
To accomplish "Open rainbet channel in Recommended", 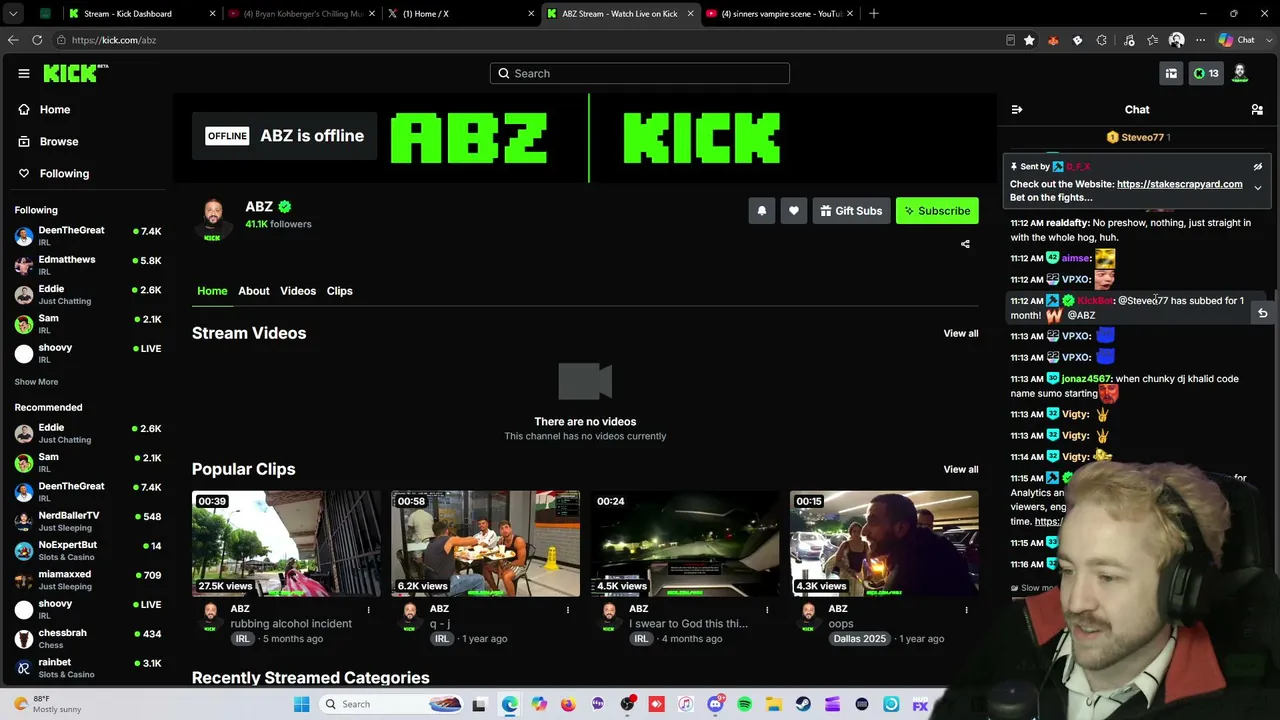I will 88,667.
